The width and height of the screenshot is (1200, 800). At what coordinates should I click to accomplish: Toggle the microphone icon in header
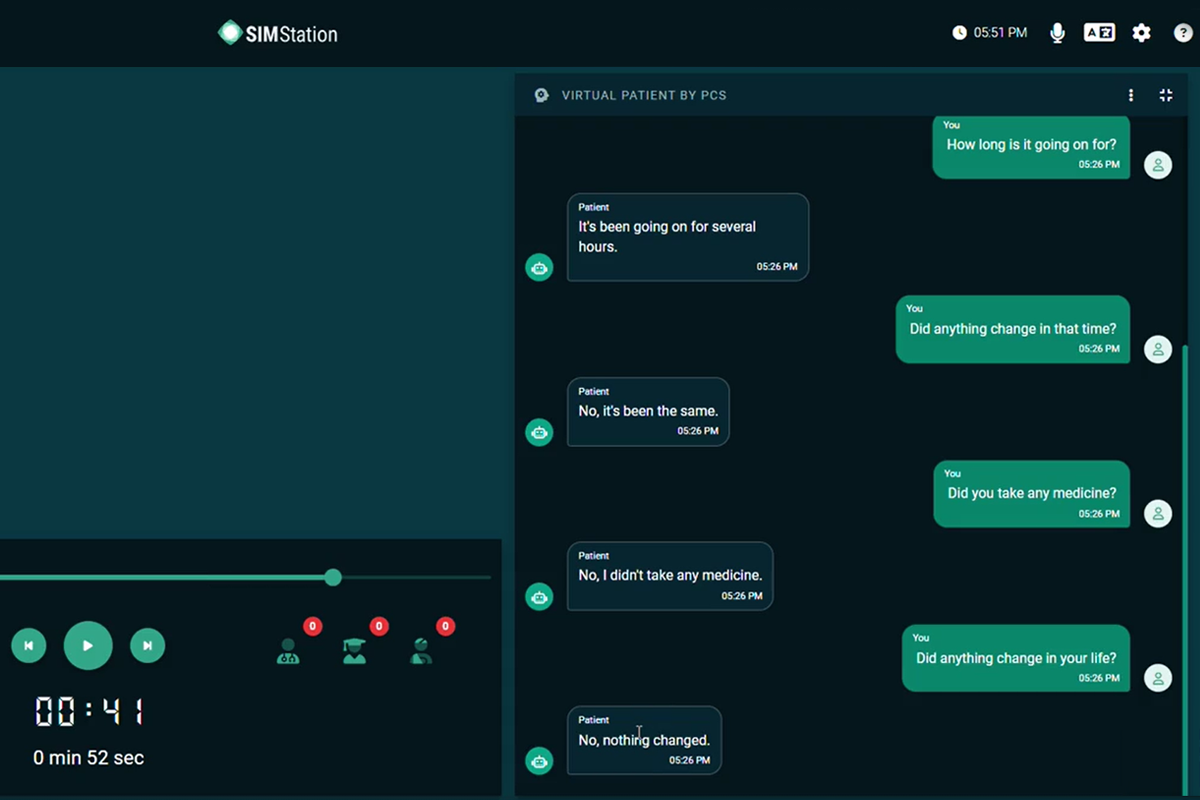point(1057,33)
